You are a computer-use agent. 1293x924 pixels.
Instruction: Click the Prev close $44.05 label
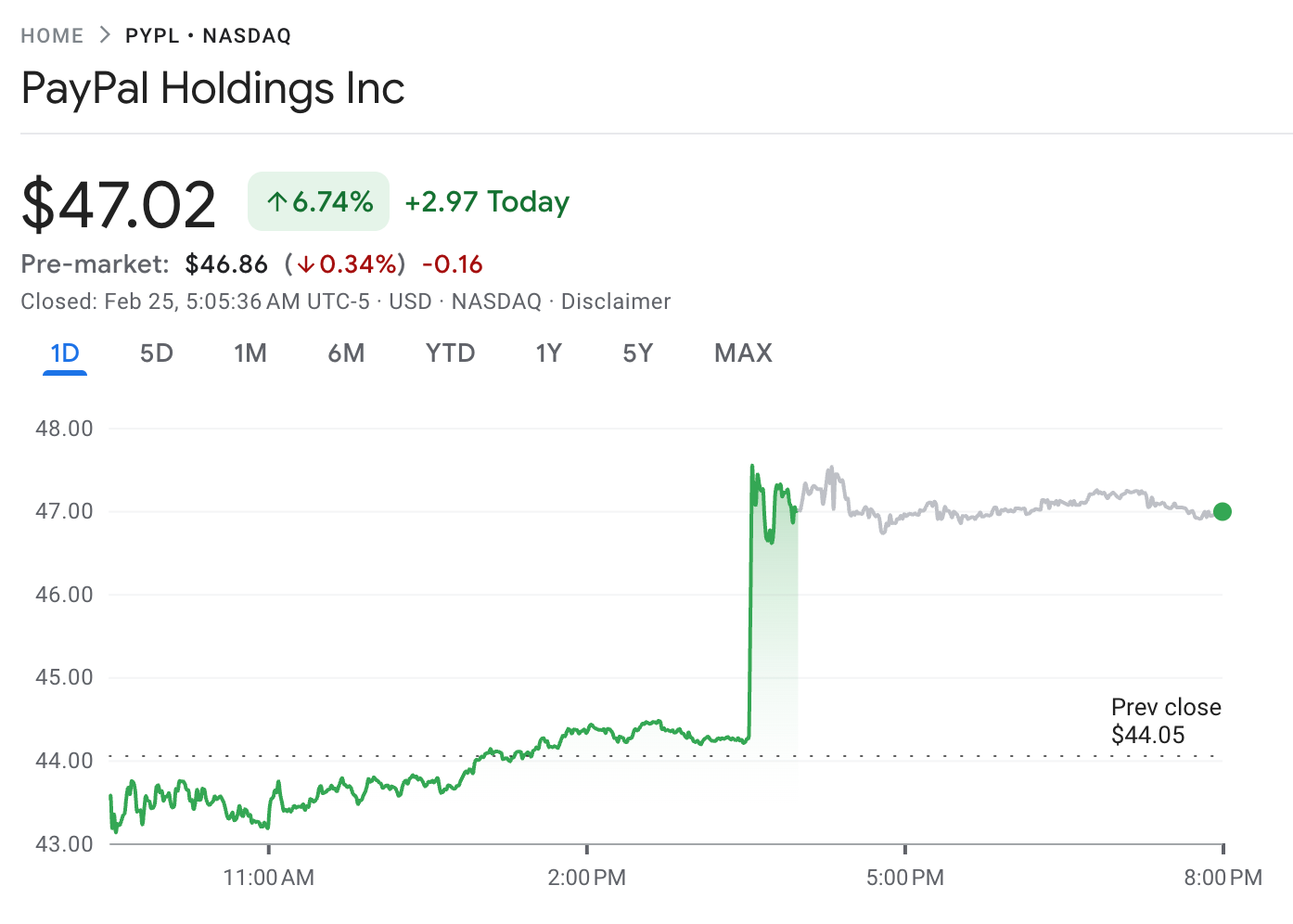coord(1166,721)
